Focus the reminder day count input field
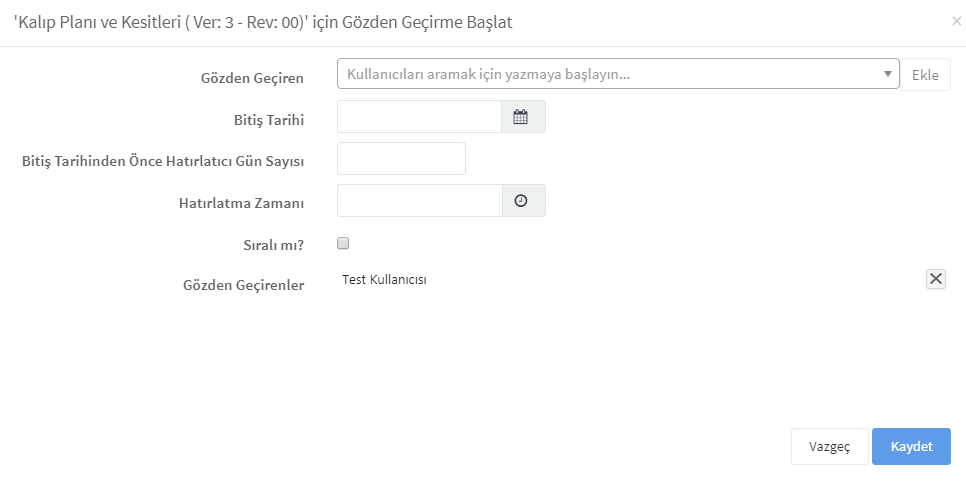The height and width of the screenshot is (487, 966). (x=401, y=158)
